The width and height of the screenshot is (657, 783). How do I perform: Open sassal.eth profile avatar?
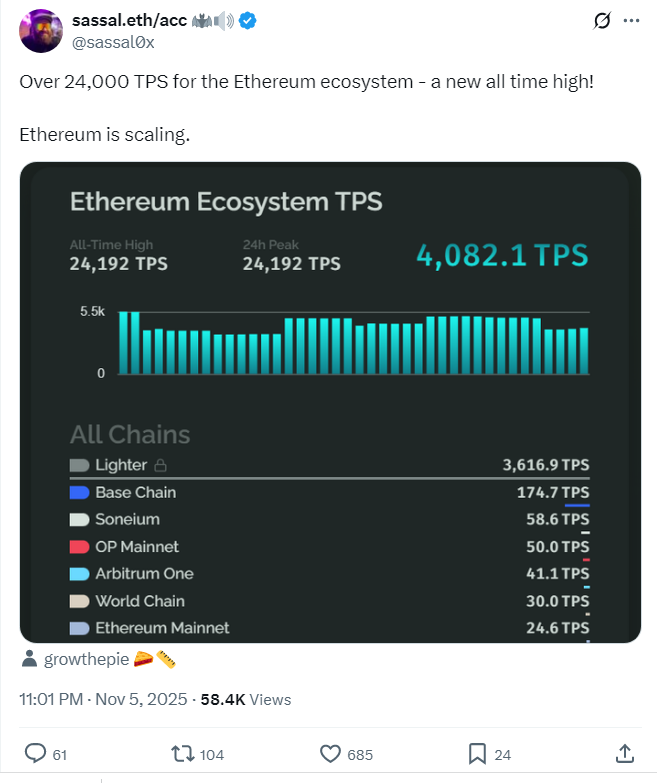39,30
